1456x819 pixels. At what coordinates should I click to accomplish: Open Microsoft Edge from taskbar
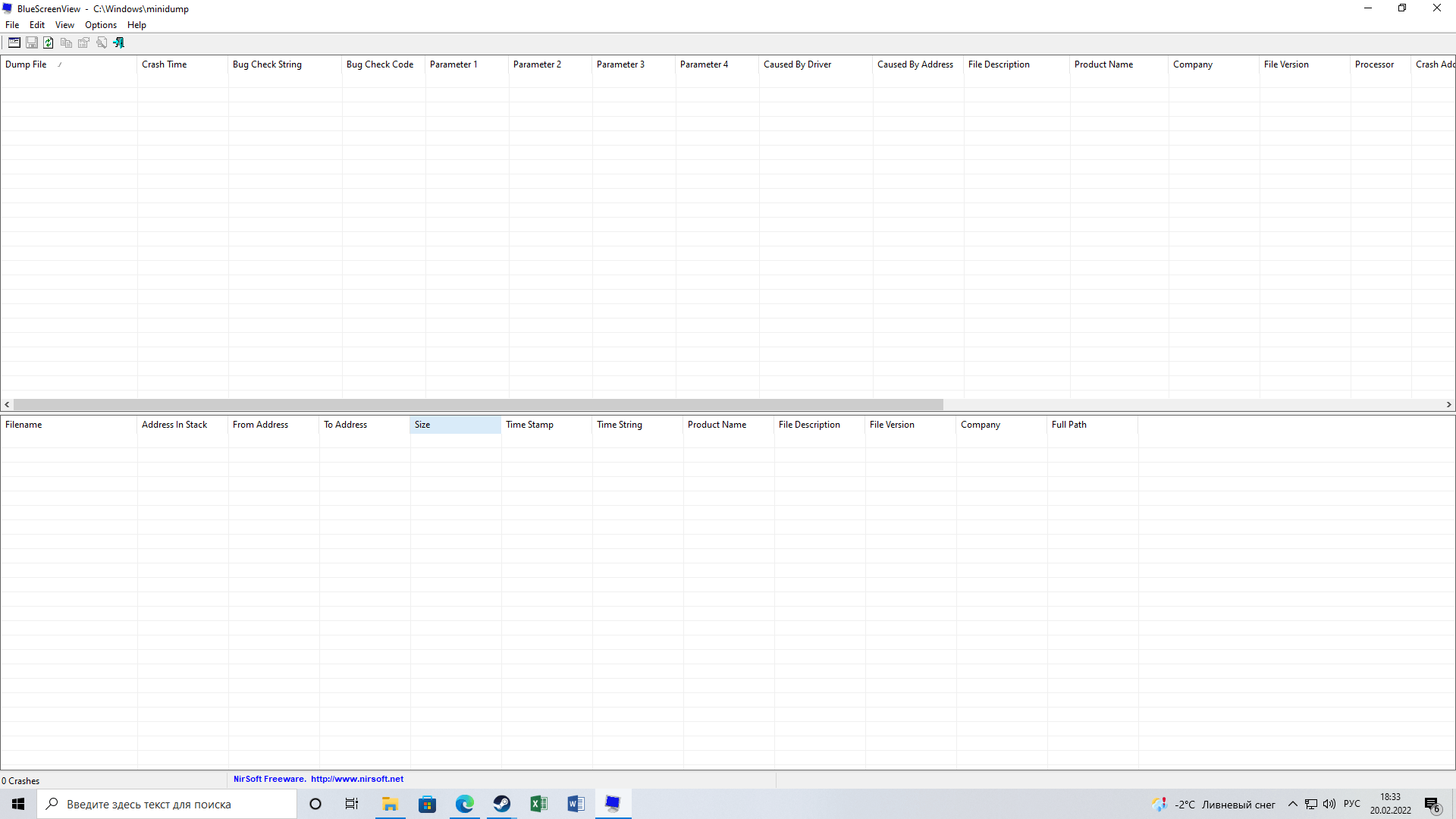point(464,804)
